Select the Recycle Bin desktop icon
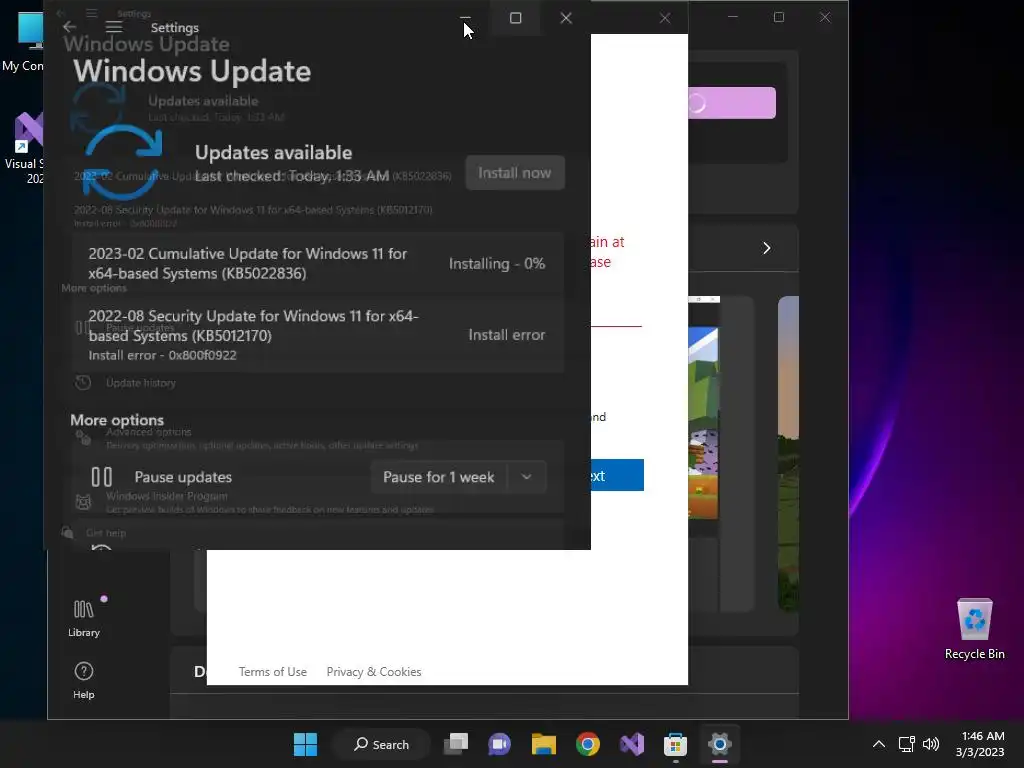 (x=974, y=630)
